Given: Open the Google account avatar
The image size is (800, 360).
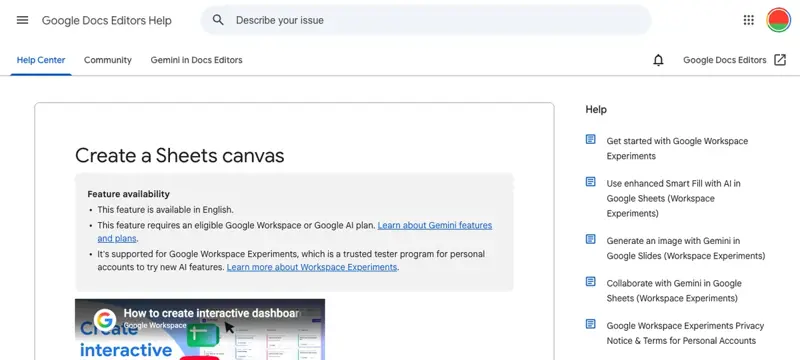Looking at the screenshot, I should (778, 20).
